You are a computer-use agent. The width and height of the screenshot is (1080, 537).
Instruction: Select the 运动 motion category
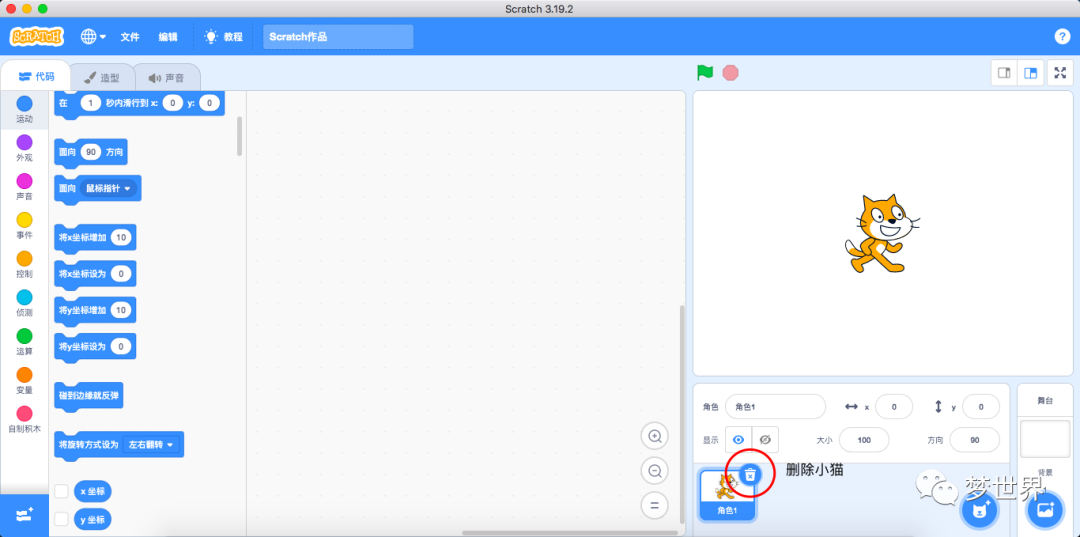(24, 109)
